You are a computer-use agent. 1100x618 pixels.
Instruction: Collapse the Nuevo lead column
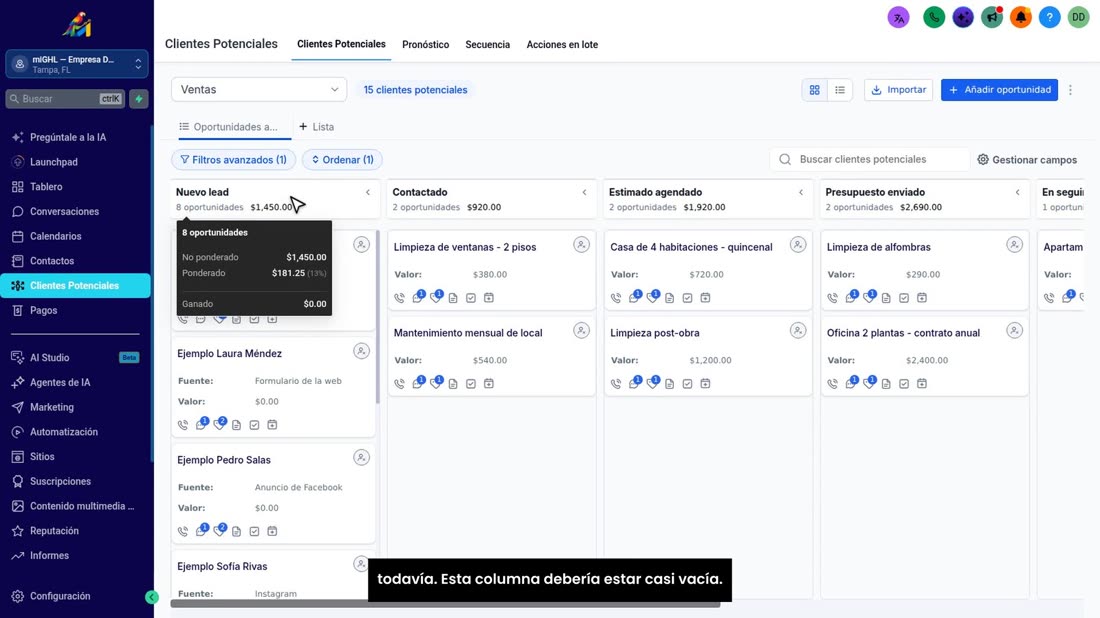tap(368, 192)
